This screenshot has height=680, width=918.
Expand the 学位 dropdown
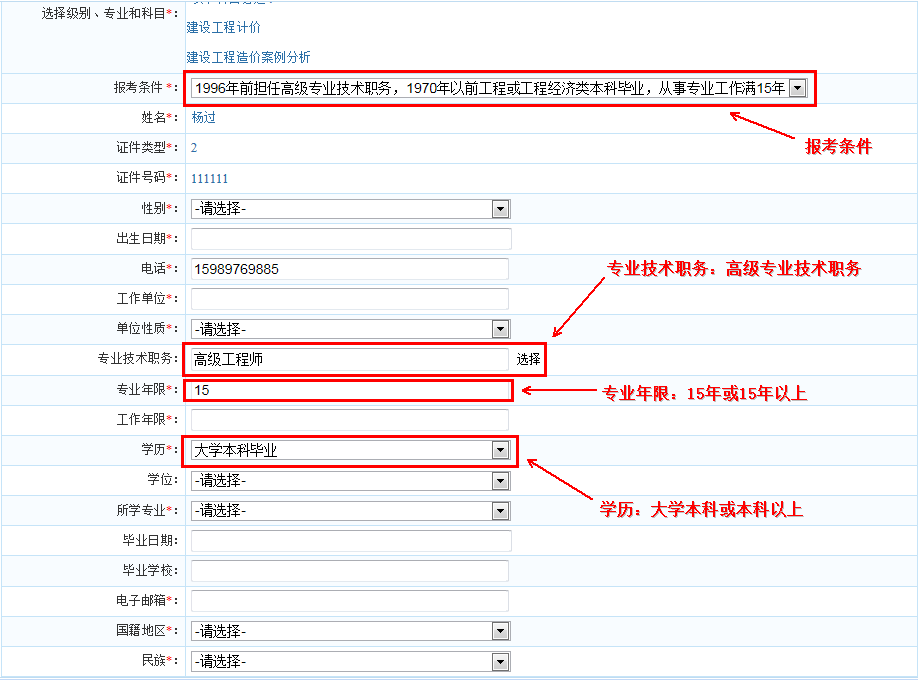(x=350, y=481)
